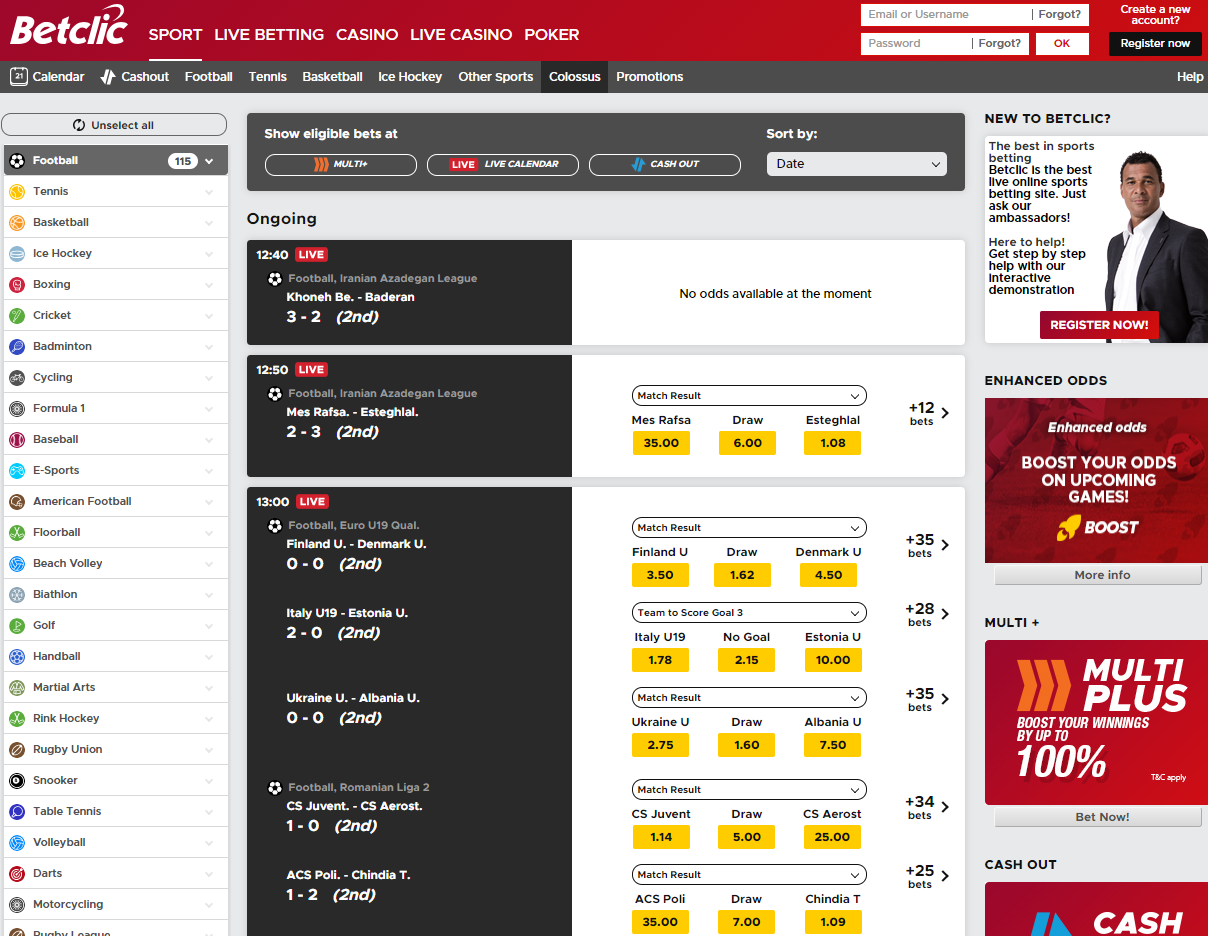
Task: Select the Beach Volley icon in sidebar
Action: (x=17, y=563)
